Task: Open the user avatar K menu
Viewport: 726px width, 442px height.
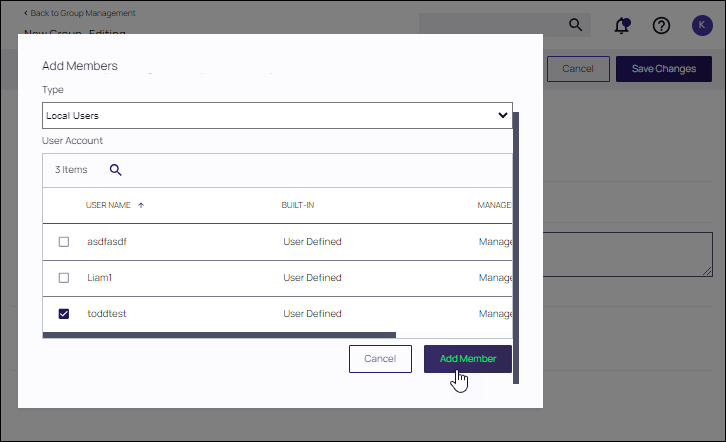Action: [x=701, y=25]
